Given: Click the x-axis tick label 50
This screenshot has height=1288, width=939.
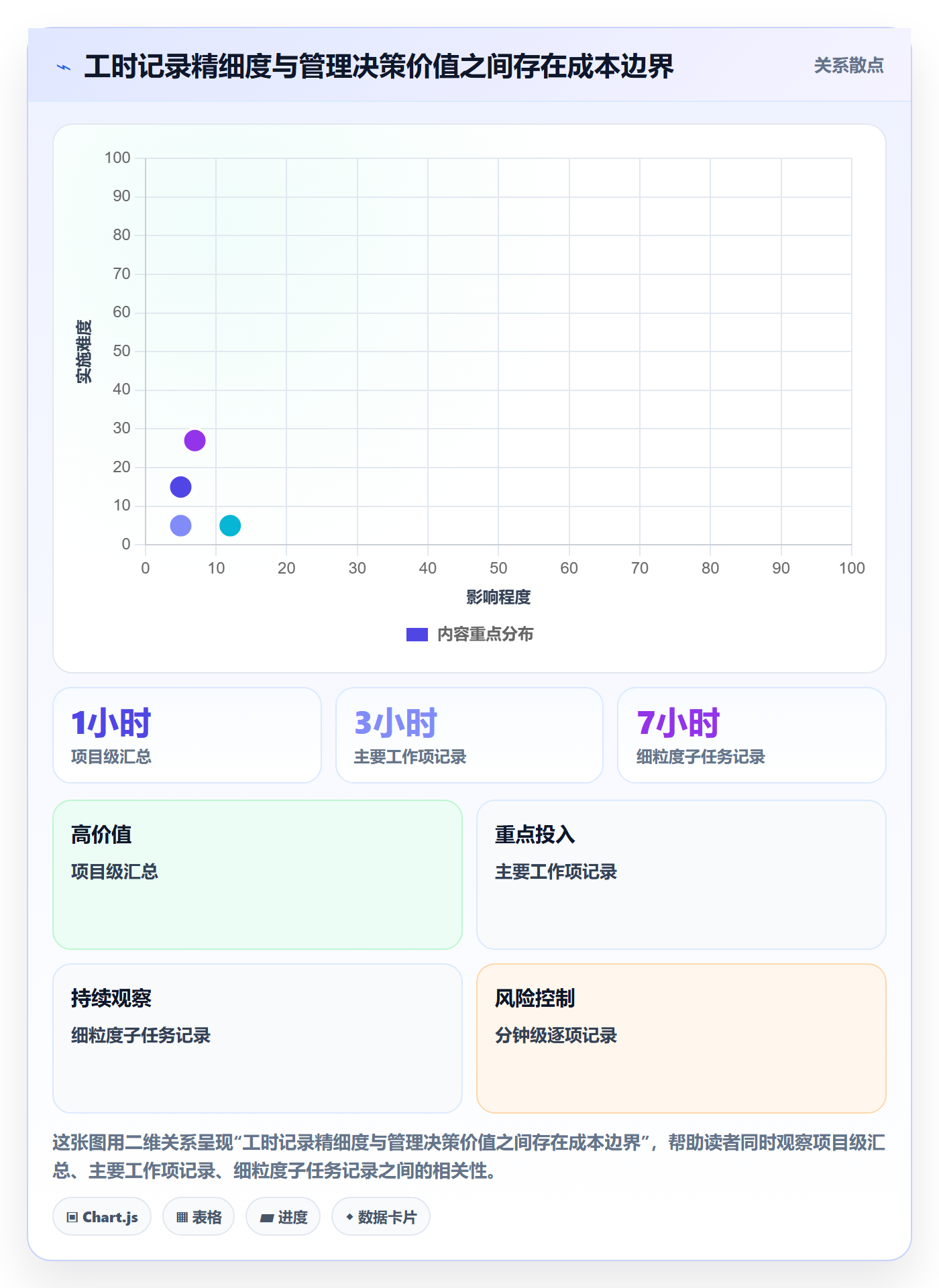Looking at the screenshot, I should click(498, 568).
